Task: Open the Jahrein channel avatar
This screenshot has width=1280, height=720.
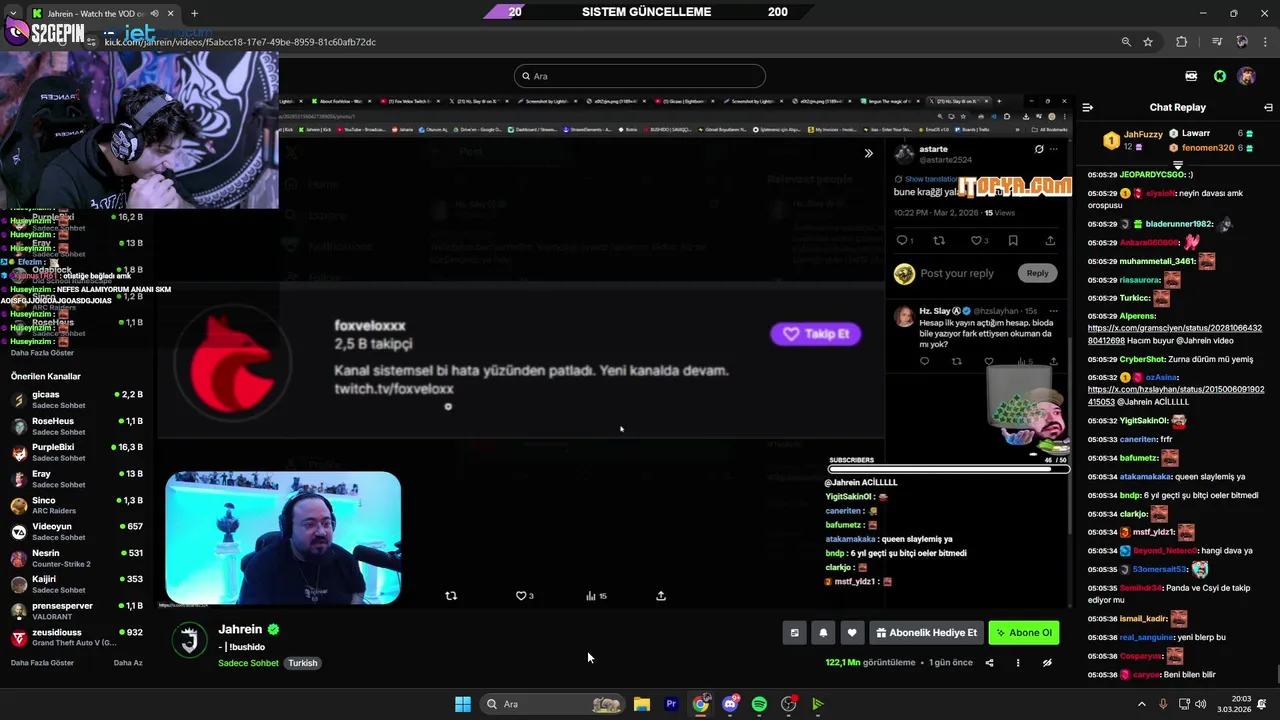Action: click(x=189, y=640)
